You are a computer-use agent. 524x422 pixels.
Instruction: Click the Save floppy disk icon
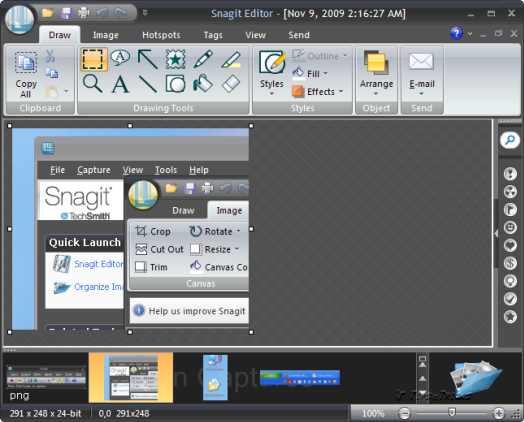click(66, 13)
